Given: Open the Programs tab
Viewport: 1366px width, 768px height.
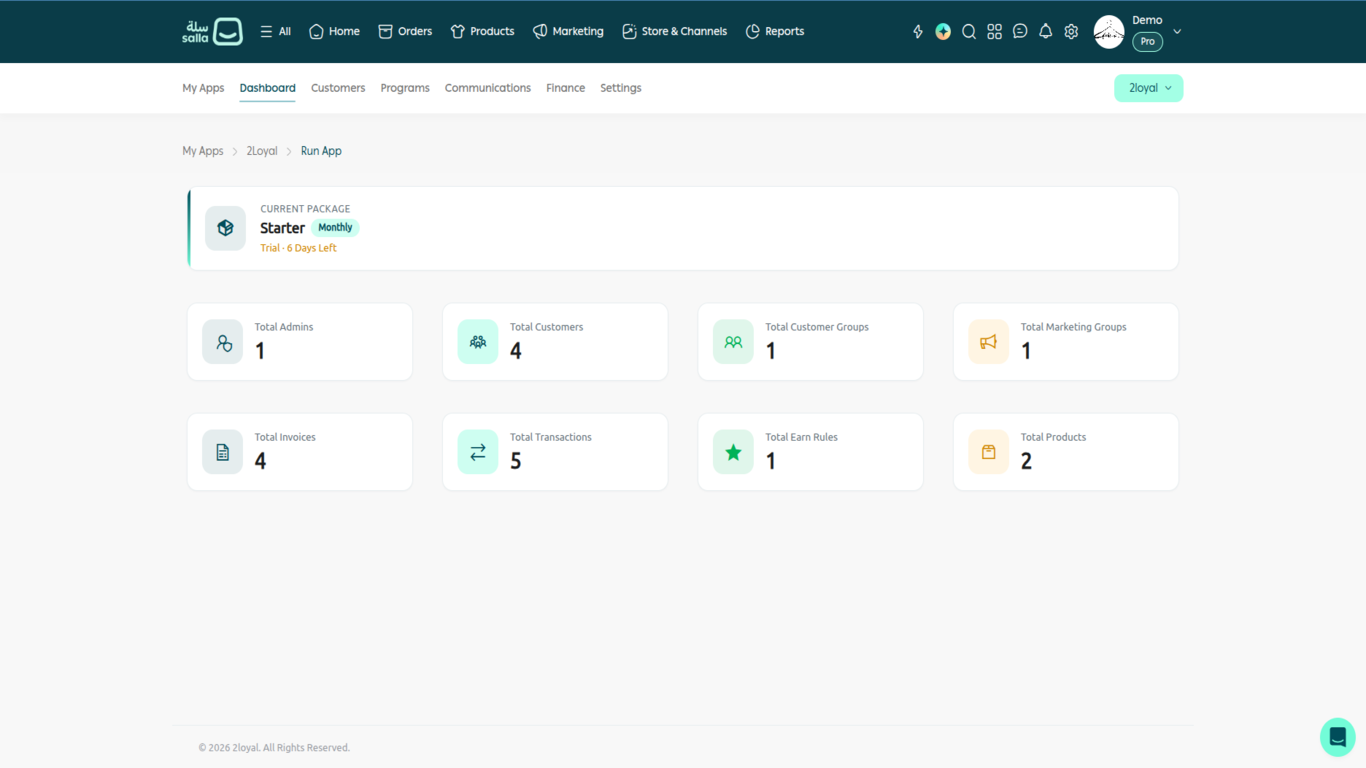Looking at the screenshot, I should tap(405, 88).
